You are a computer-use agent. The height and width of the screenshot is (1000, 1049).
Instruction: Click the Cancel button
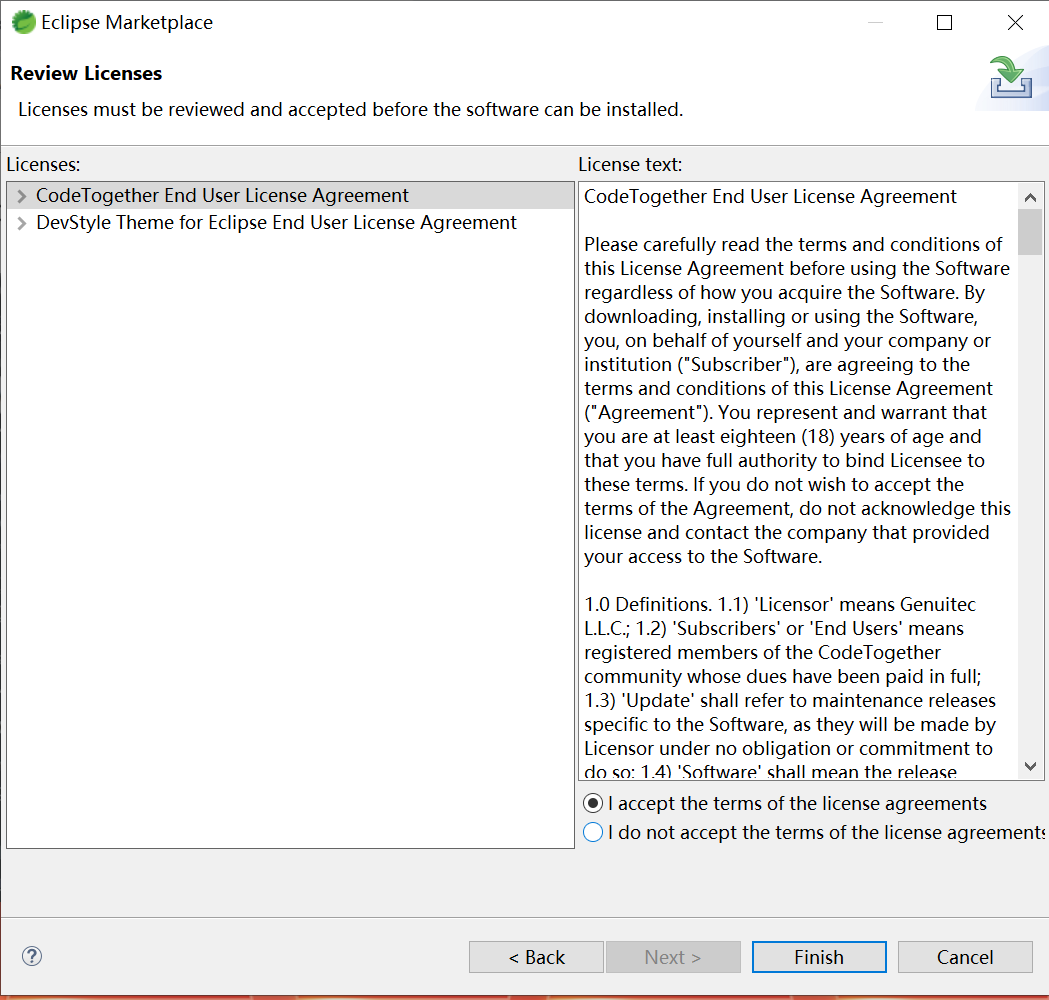964,957
